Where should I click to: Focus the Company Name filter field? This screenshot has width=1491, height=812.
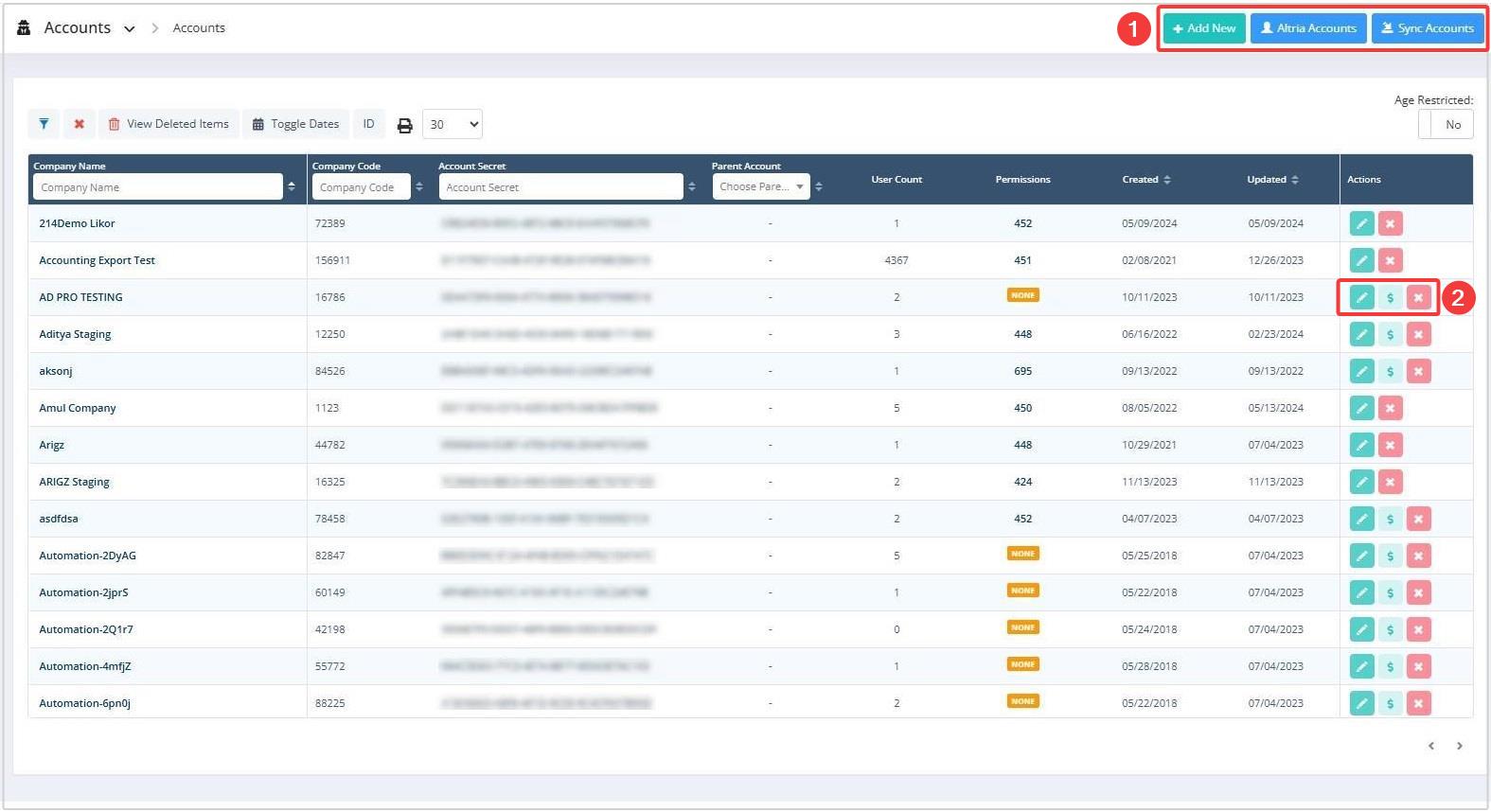point(158,186)
